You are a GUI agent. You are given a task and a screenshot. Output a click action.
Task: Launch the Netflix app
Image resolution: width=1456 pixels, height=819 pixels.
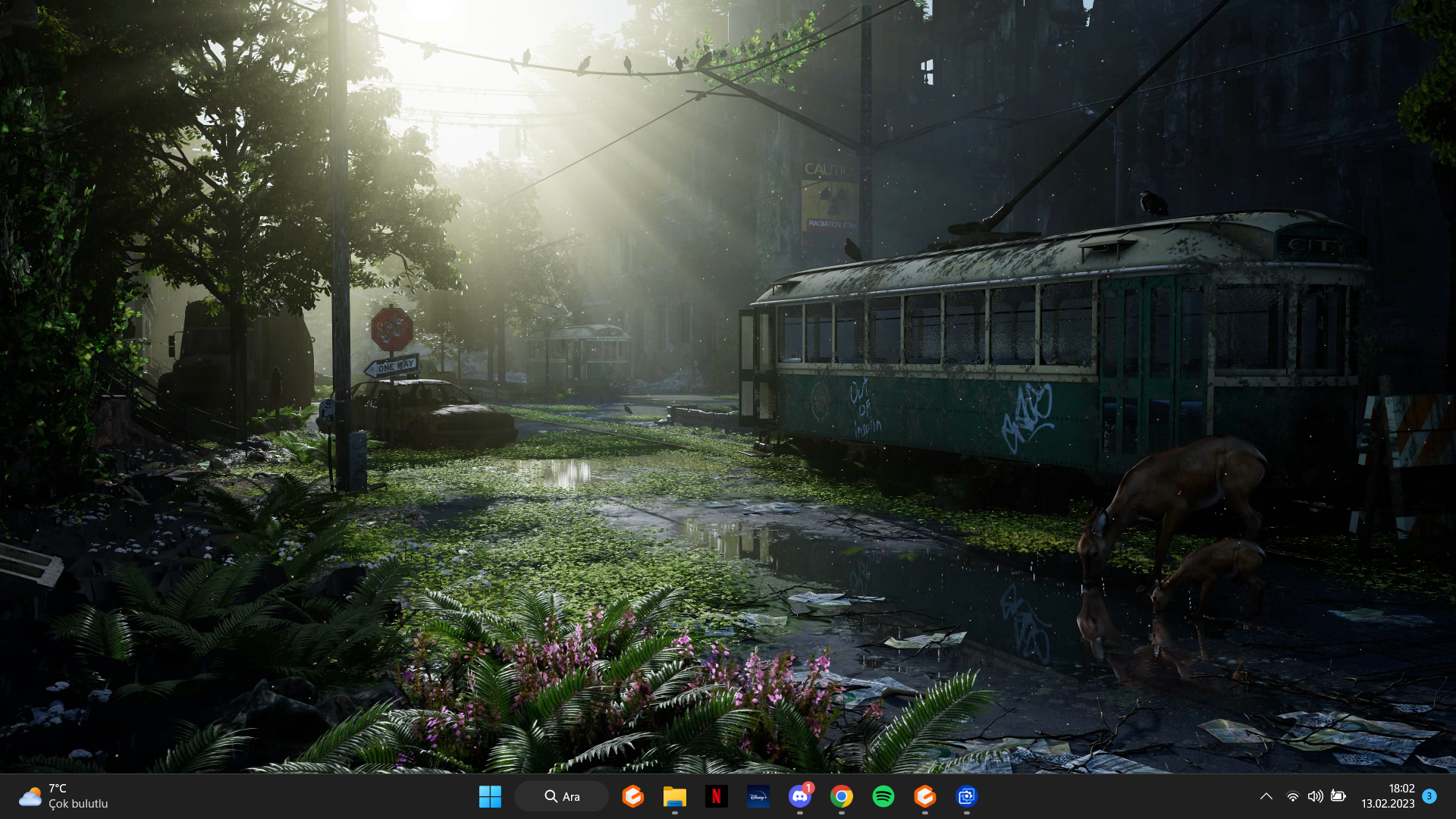click(x=716, y=796)
